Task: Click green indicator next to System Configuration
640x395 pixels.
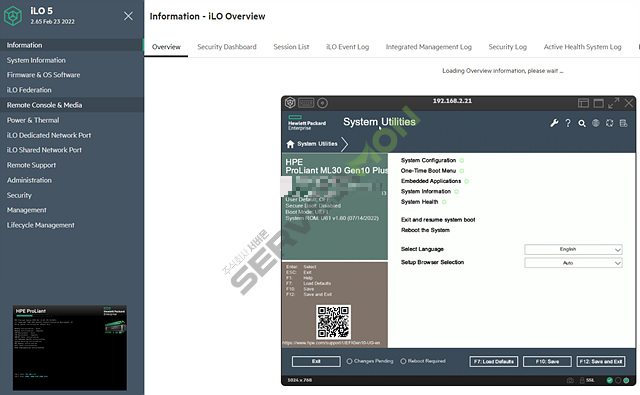Action: click(x=462, y=160)
